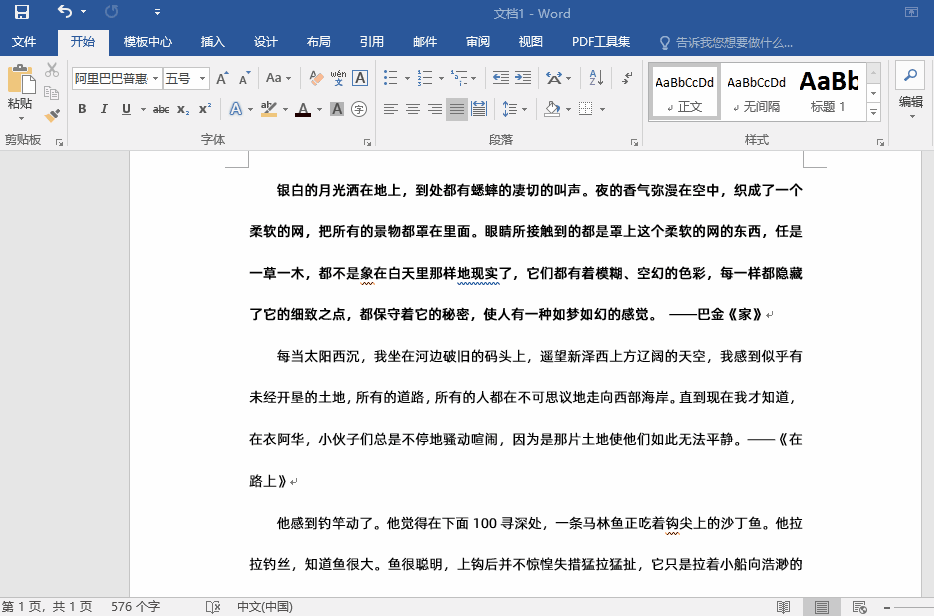
Task: Click the Format Painter brush icon
Action: tap(52, 115)
